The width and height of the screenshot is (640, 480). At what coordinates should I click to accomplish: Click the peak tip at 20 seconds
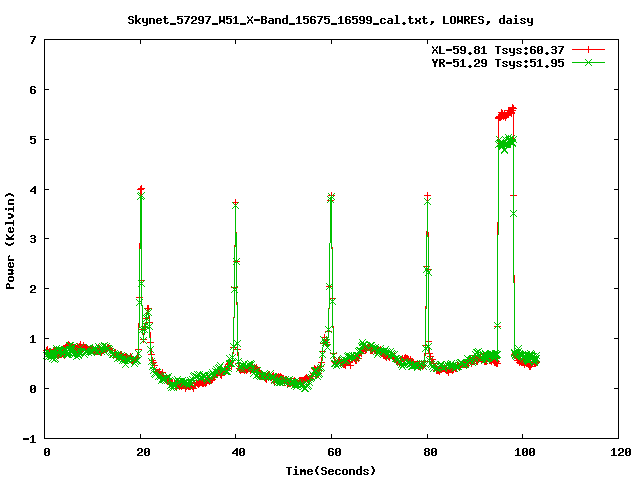coord(141,189)
